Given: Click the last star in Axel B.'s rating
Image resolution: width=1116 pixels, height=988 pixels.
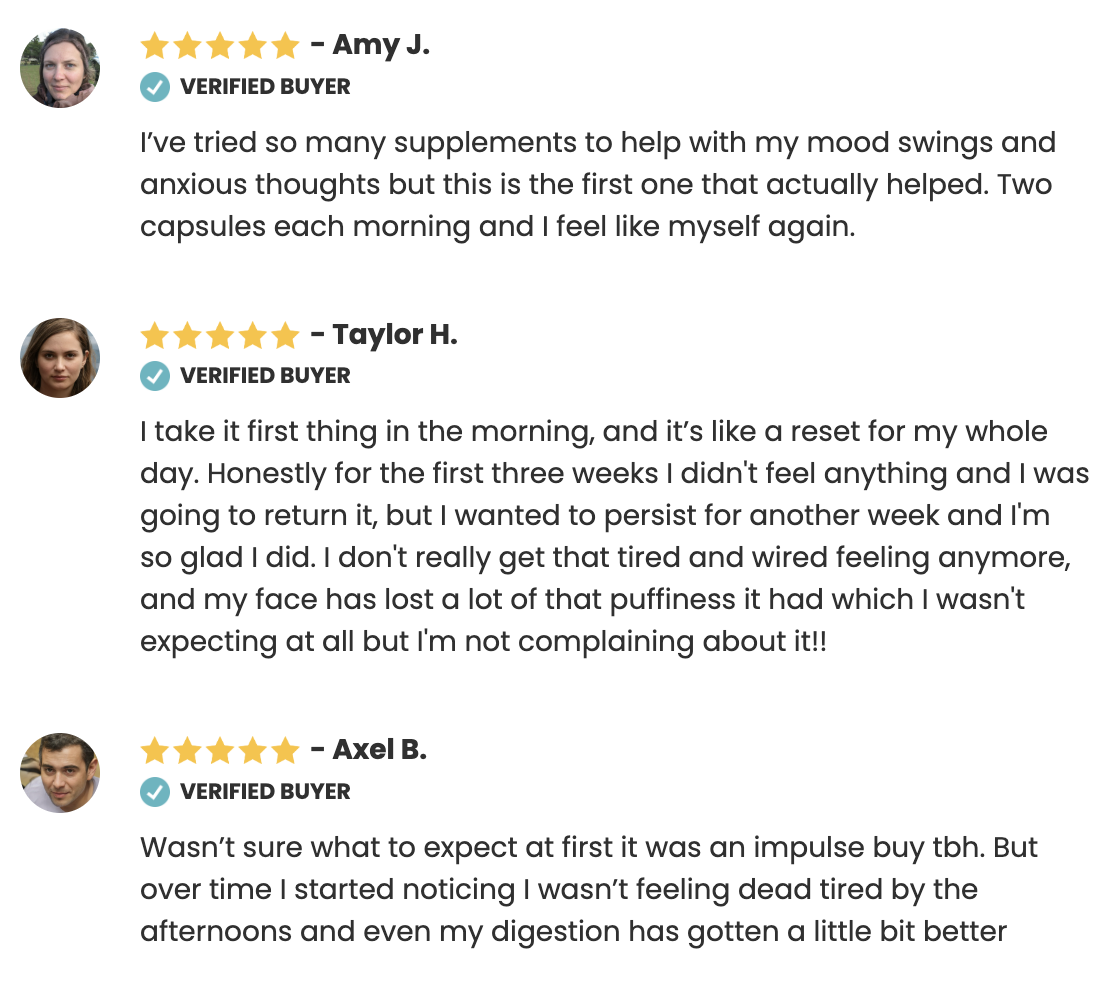Looking at the screenshot, I should click(286, 750).
